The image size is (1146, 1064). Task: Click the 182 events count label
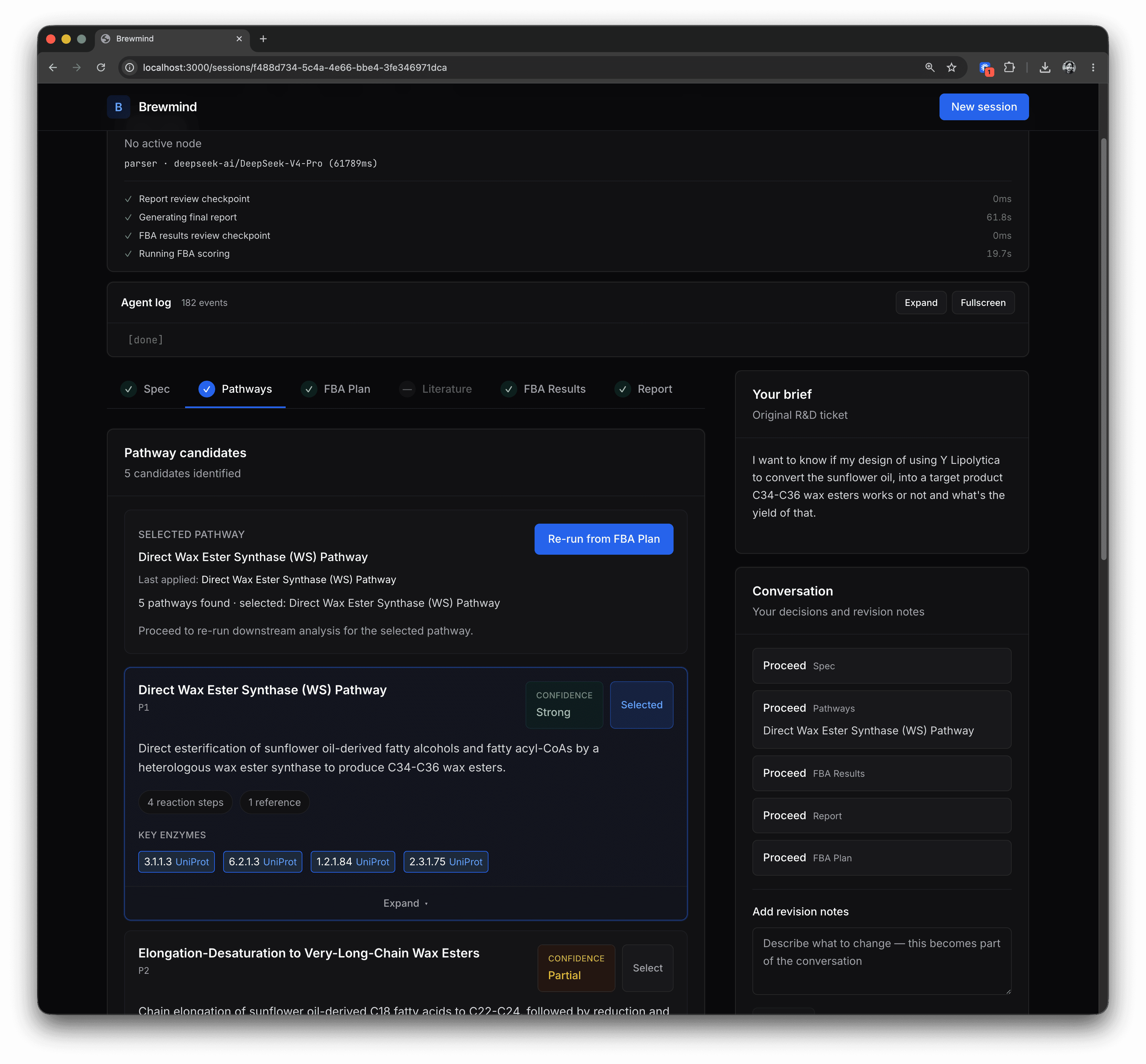[204, 303]
